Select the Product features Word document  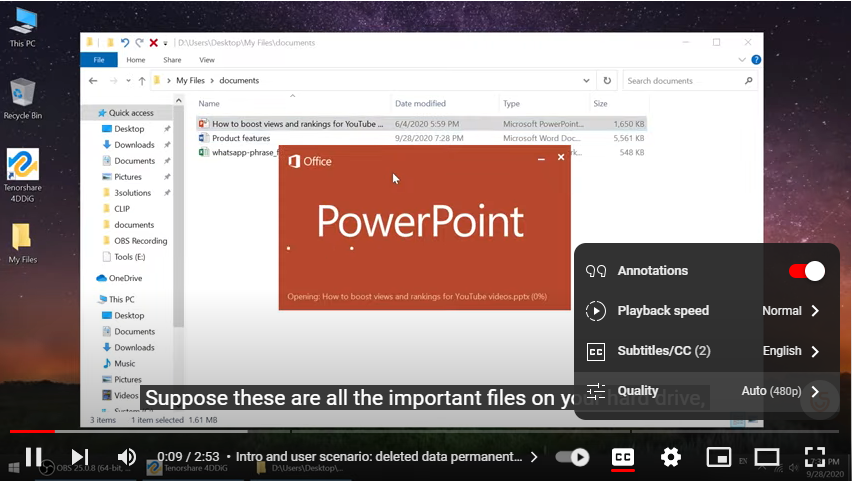pos(241,138)
